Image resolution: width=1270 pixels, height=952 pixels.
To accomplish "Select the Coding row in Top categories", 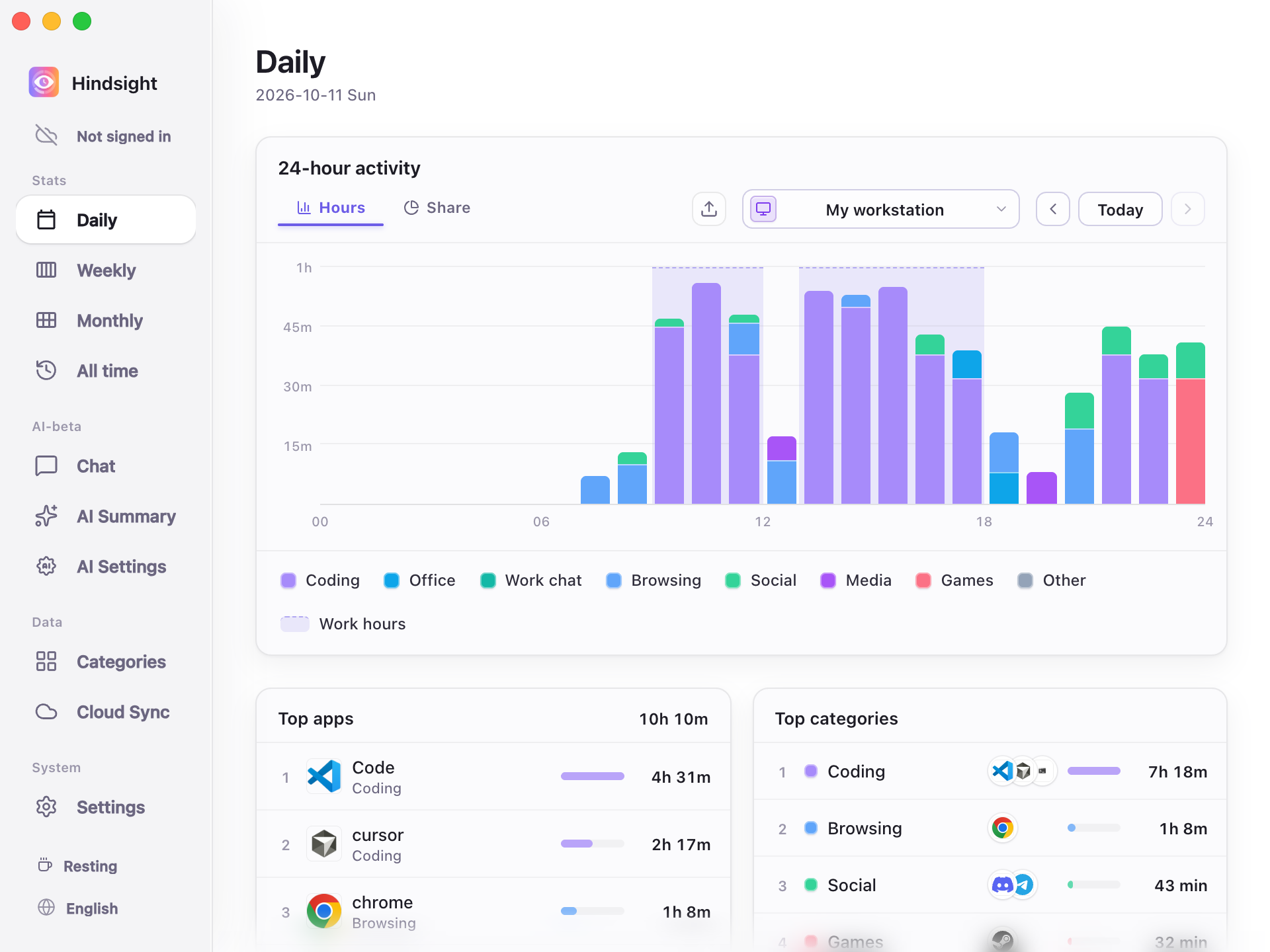I will tap(990, 772).
